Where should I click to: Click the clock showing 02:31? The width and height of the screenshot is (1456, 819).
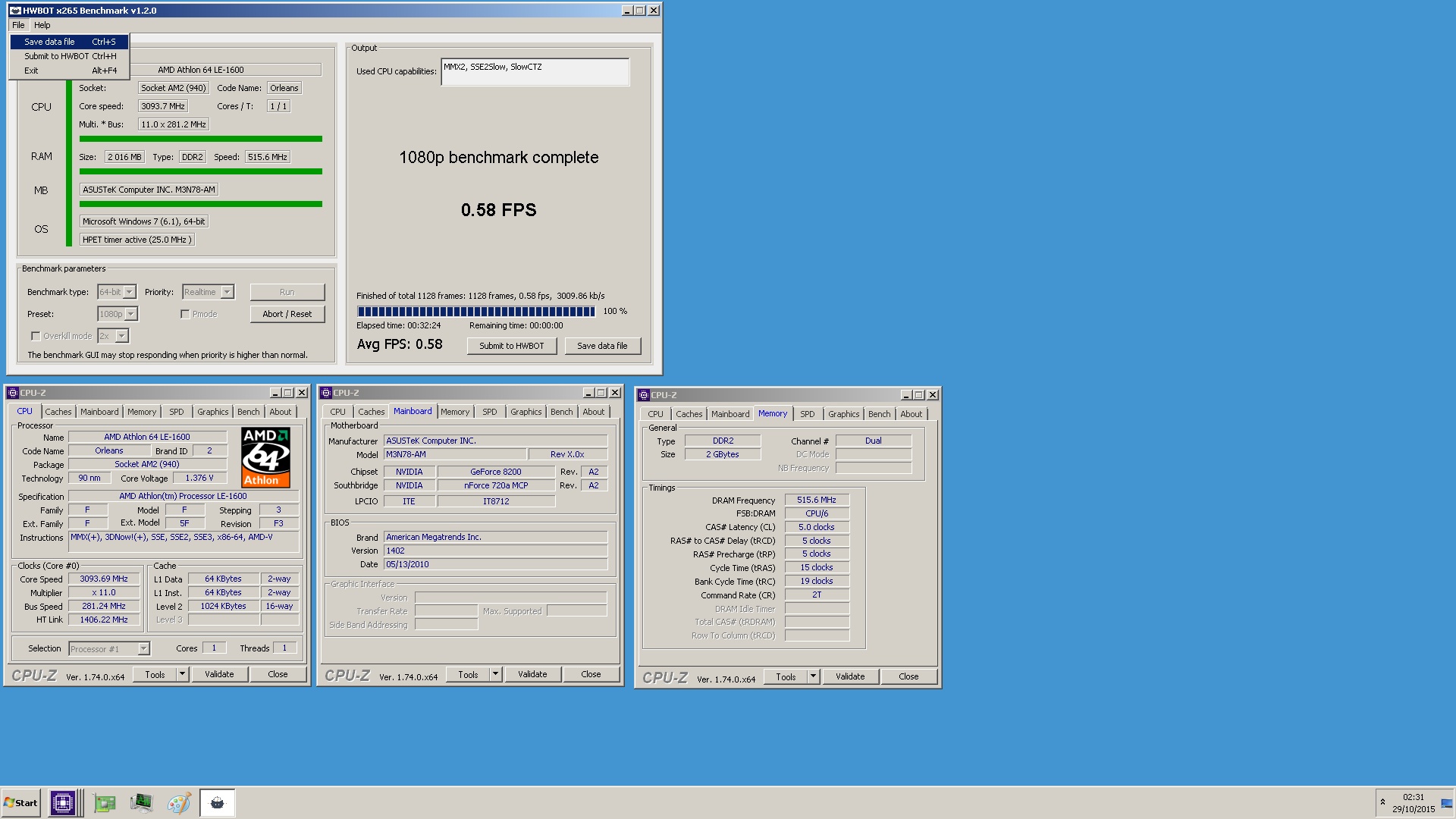click(1413, 803)
